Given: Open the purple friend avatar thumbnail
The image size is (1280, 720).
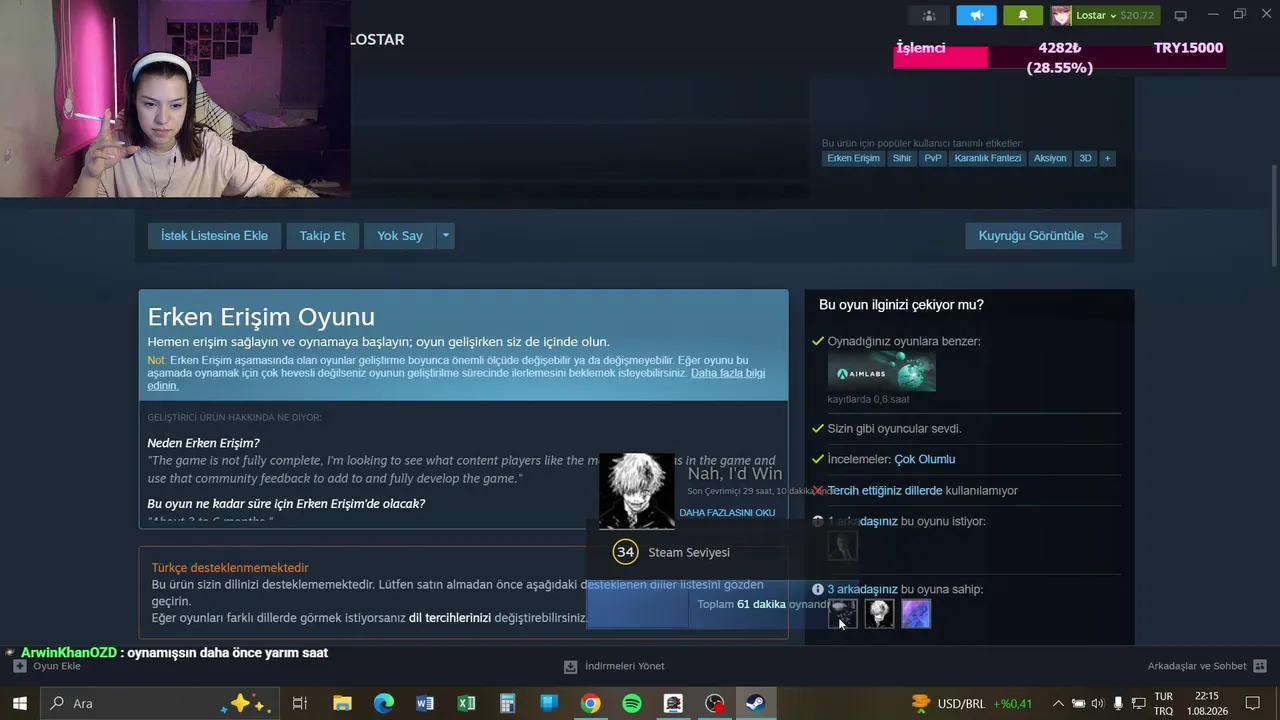Looking at the screenshot, I should [916, 613].
